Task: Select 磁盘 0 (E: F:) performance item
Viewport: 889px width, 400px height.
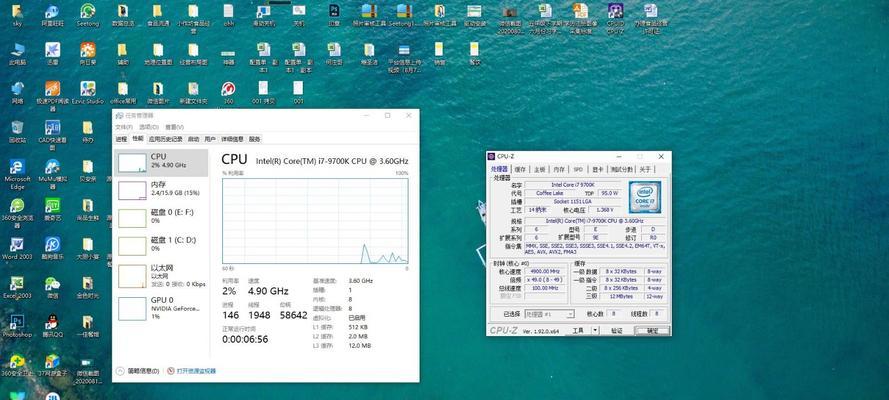Action: (162, 218)
